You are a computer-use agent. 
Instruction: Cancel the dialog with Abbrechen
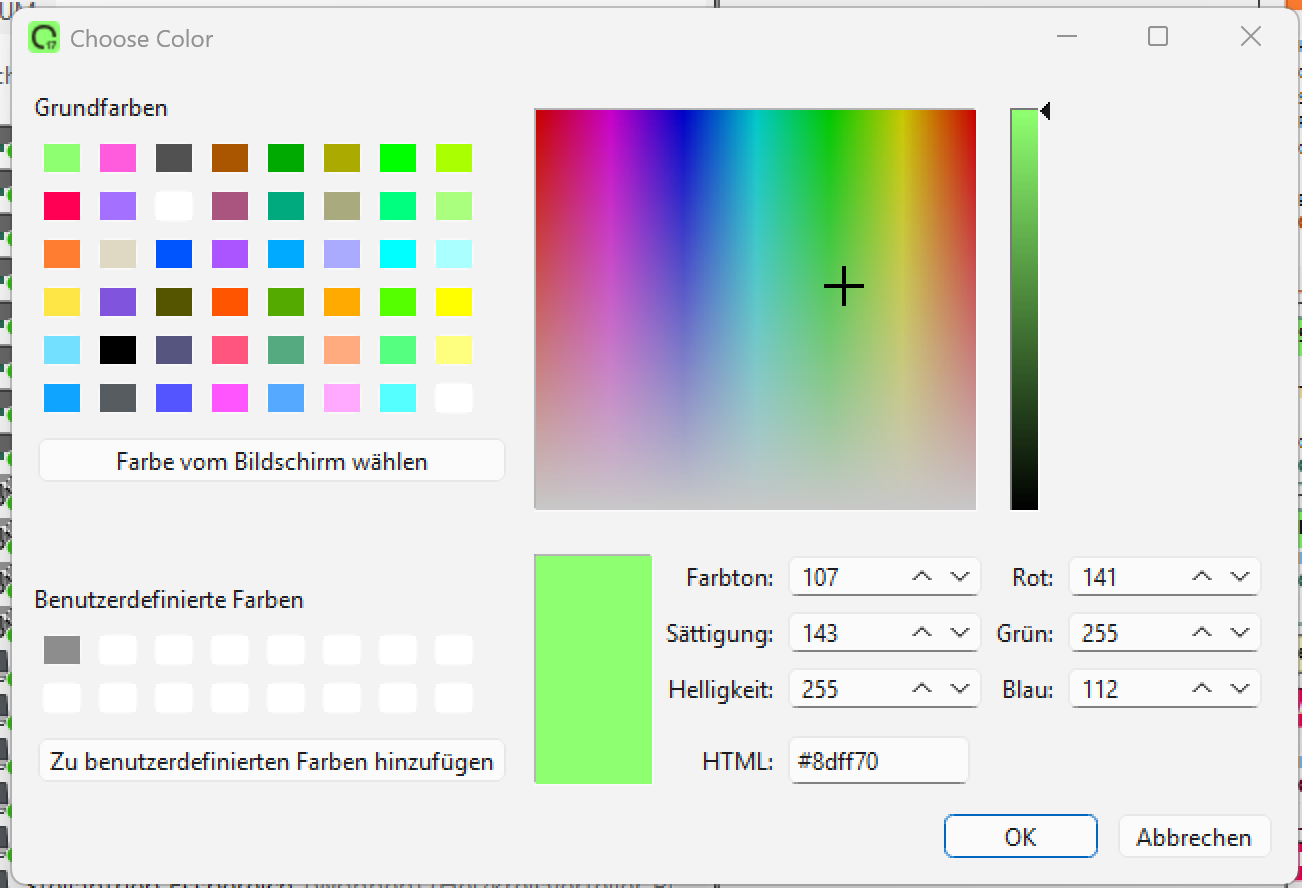(1193, 837)
